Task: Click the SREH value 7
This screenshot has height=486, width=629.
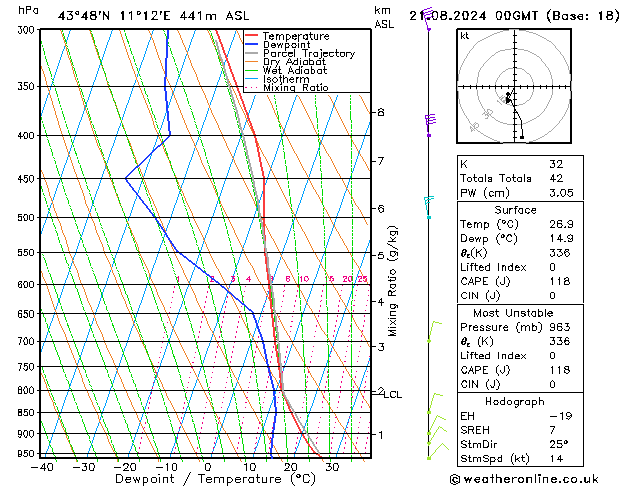Action: 552,430
